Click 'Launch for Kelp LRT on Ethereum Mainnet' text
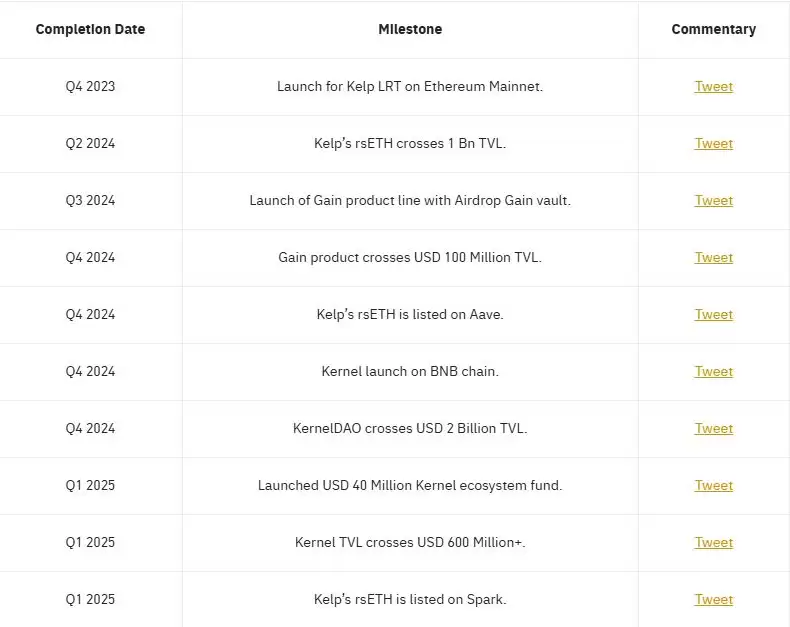This screenshot has width=790, height=627. tap(410, 86)
